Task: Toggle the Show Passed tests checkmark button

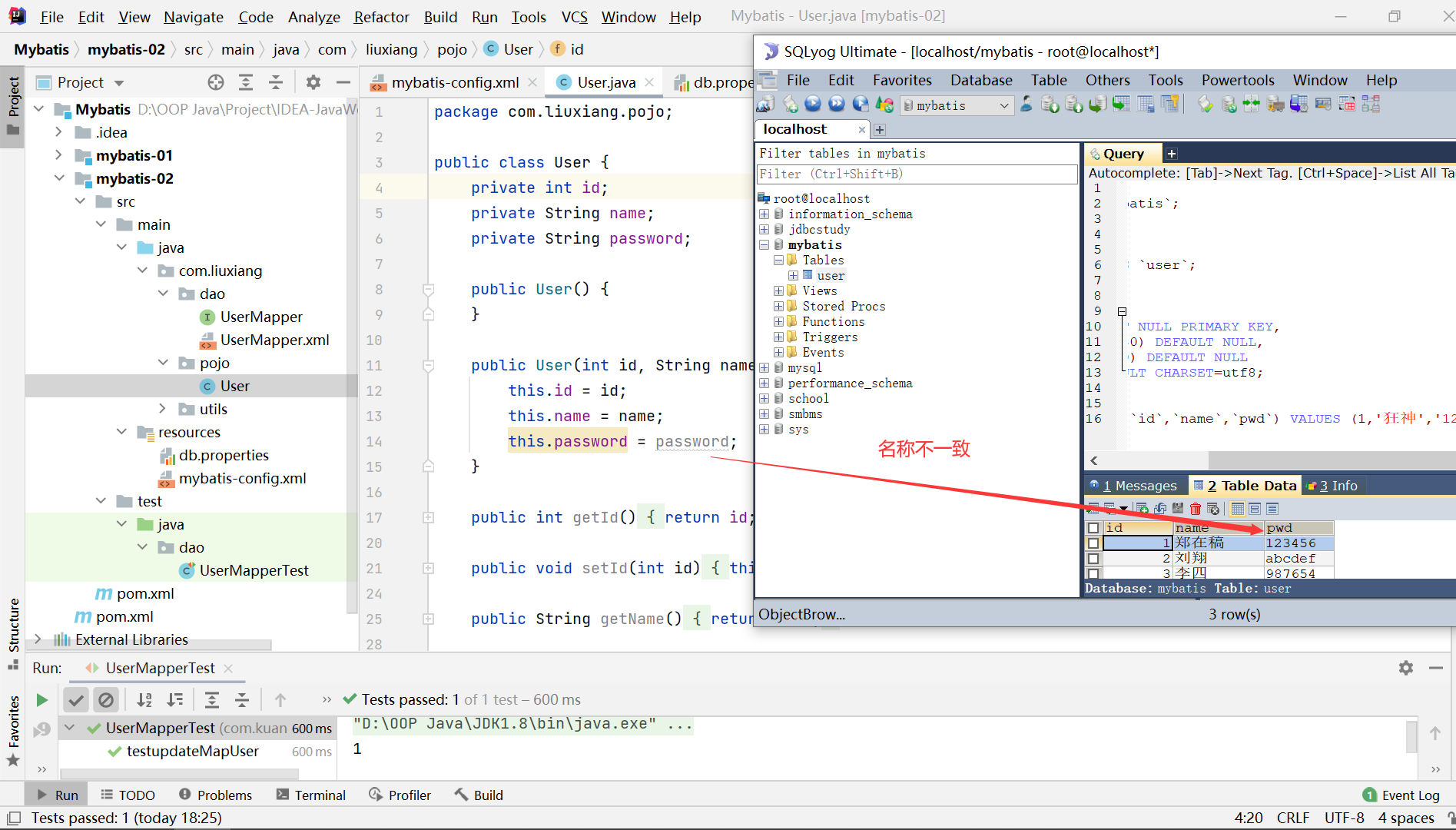Action: pos(75,700)
